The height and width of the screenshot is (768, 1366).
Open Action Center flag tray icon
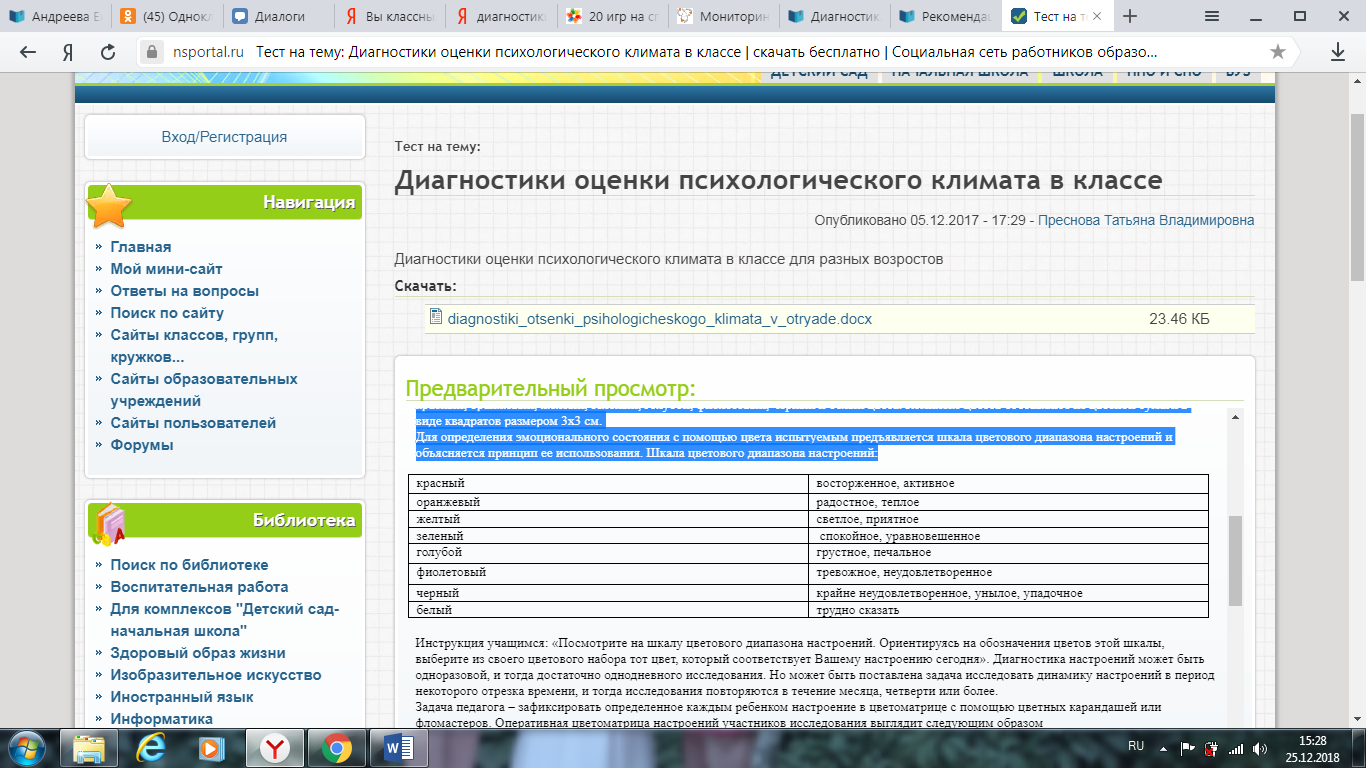(1188, 748)
